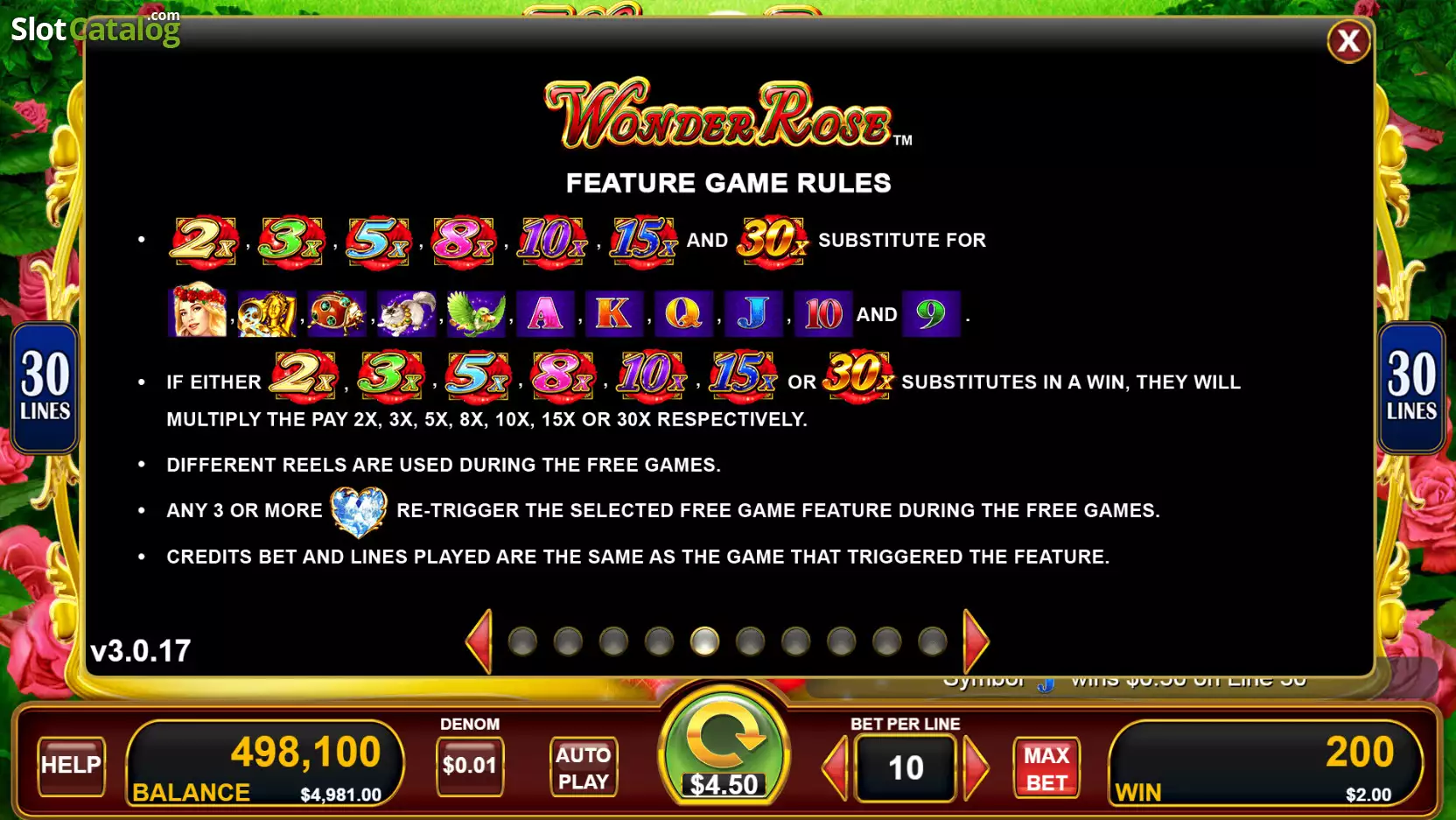Go to the previous rules page arrow

pyautogui.click(x=479, y=641)
